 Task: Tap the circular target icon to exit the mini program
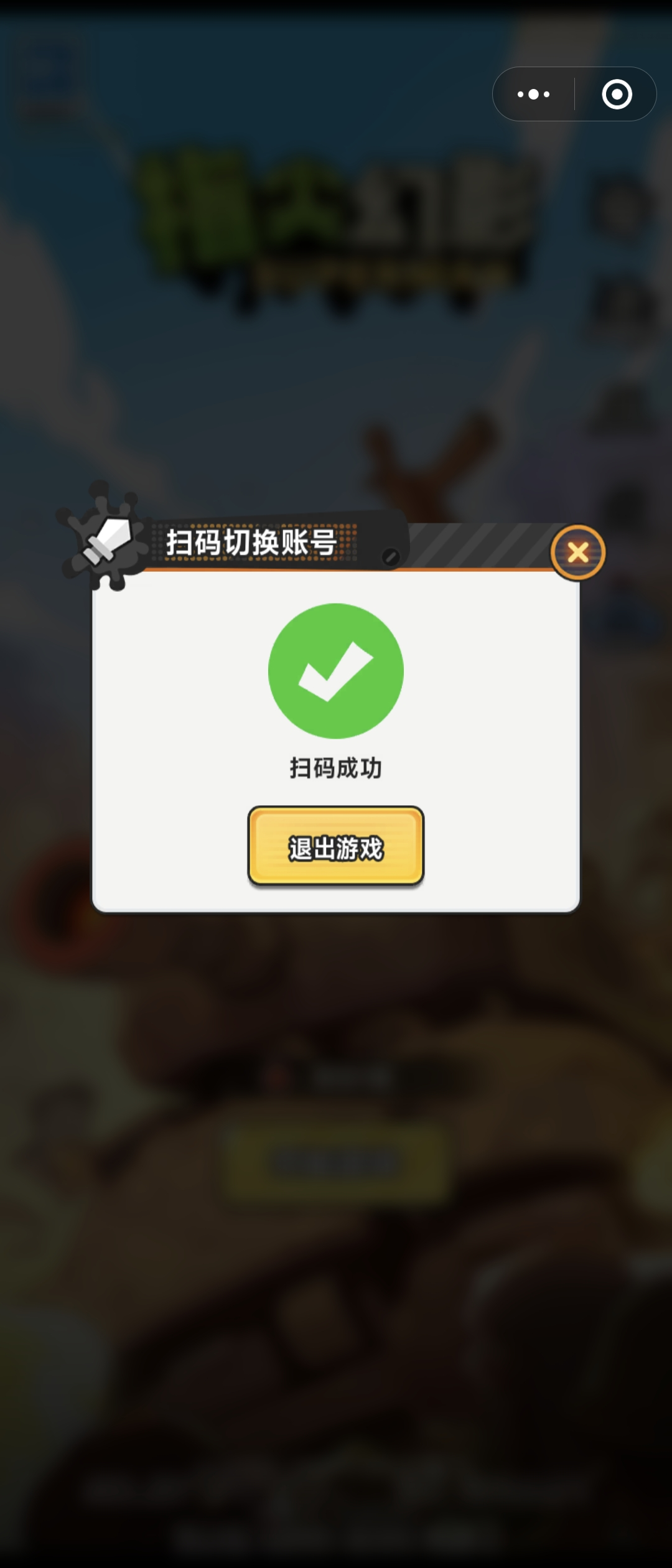coord(617,95)
